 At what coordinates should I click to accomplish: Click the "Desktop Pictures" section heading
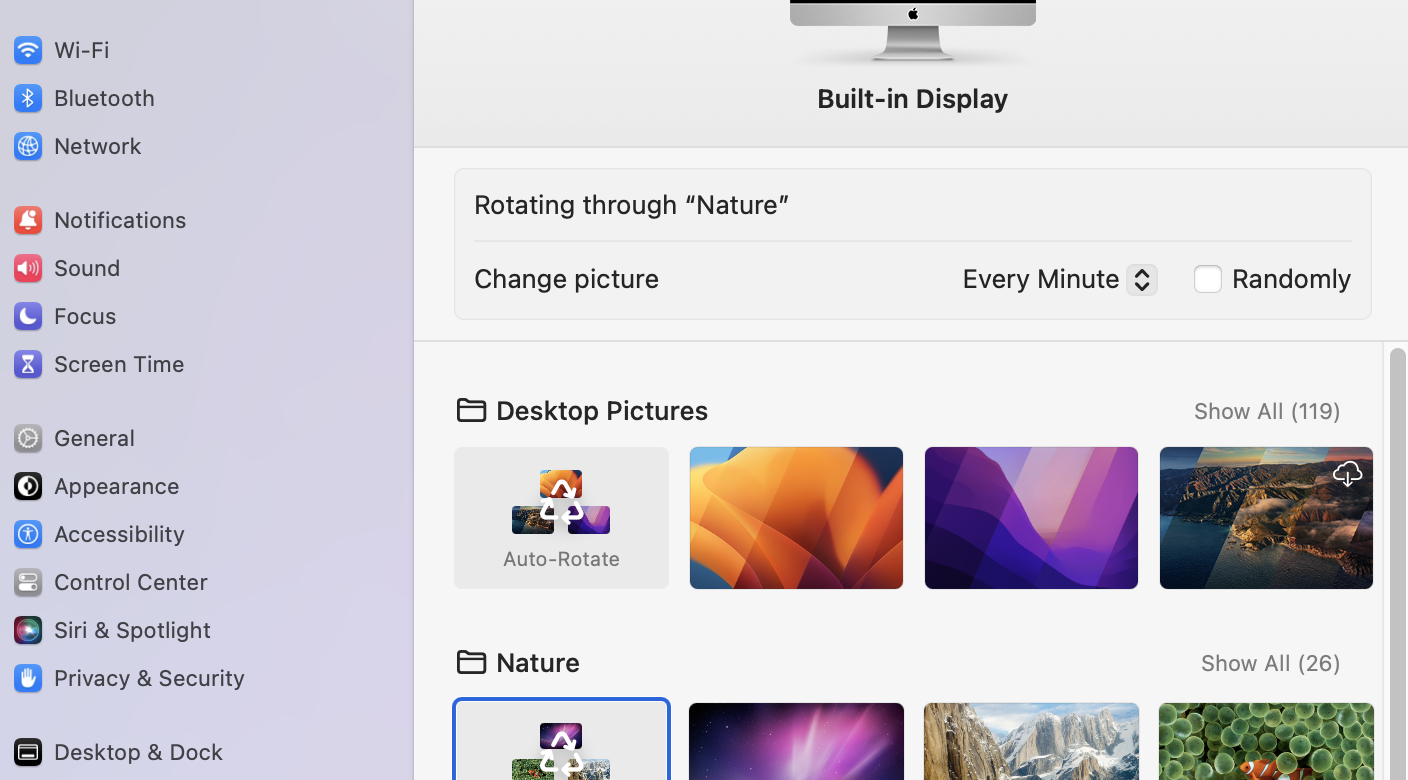[x=601, y=411]
